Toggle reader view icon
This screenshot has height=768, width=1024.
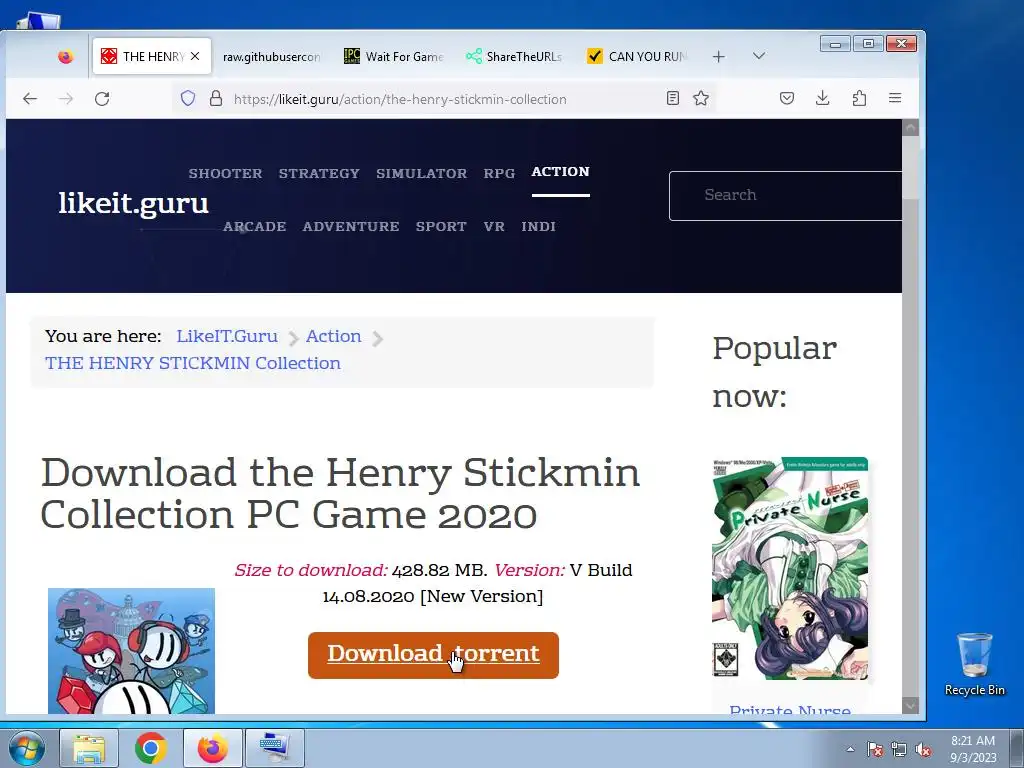click(x=673, y=99)
